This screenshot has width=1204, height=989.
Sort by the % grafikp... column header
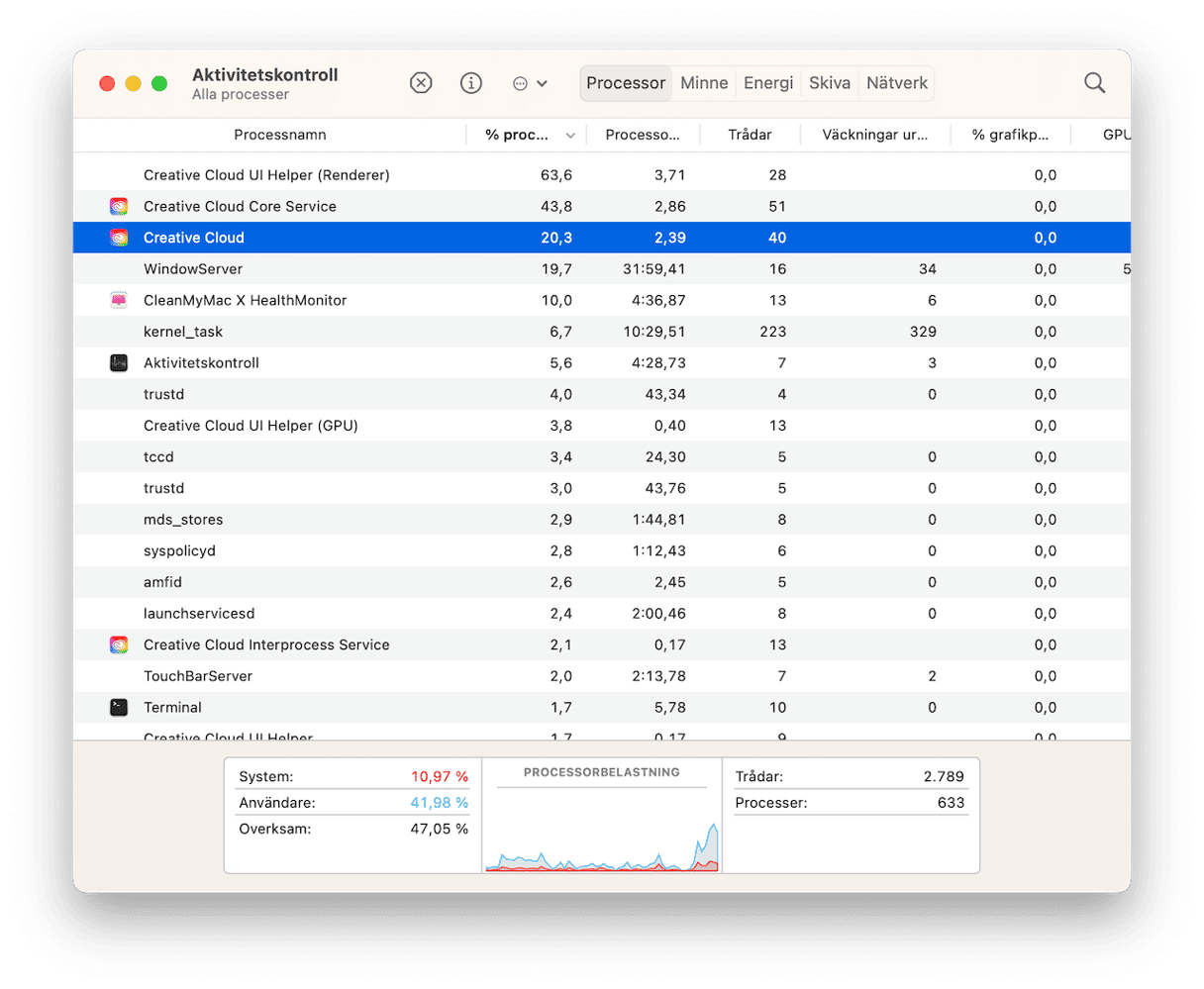(1010, 135)
